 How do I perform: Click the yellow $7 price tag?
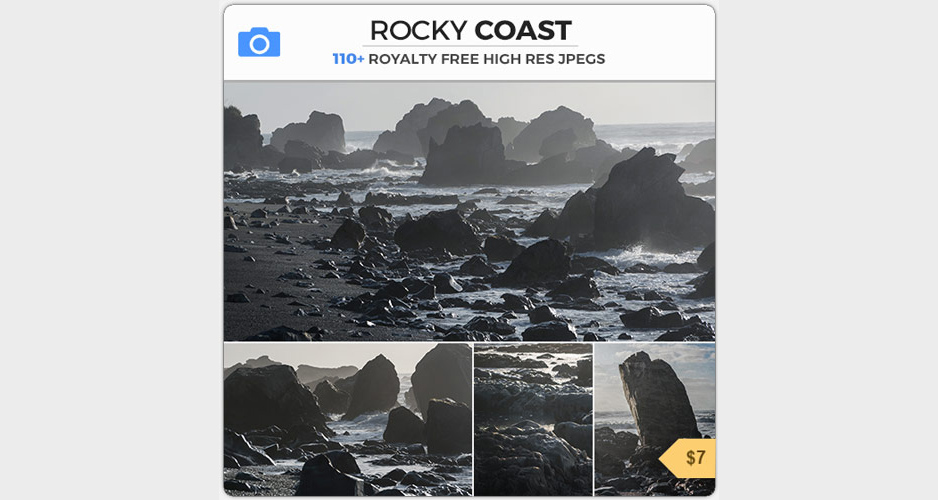(688, 458)
